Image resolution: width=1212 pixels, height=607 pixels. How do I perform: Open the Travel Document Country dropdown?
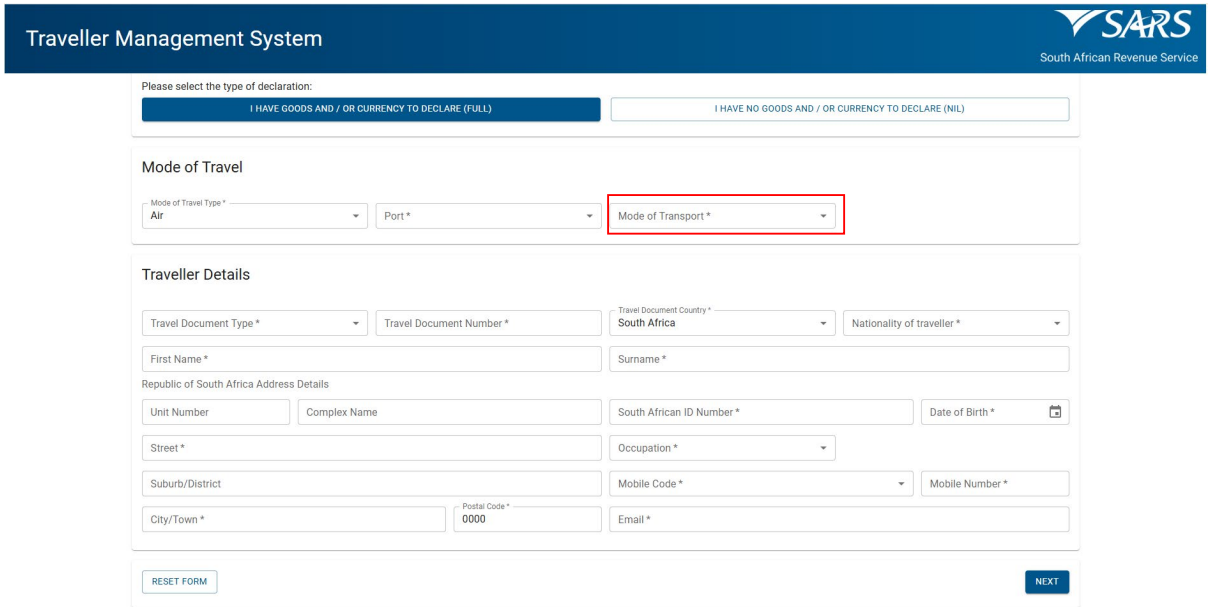722,323
